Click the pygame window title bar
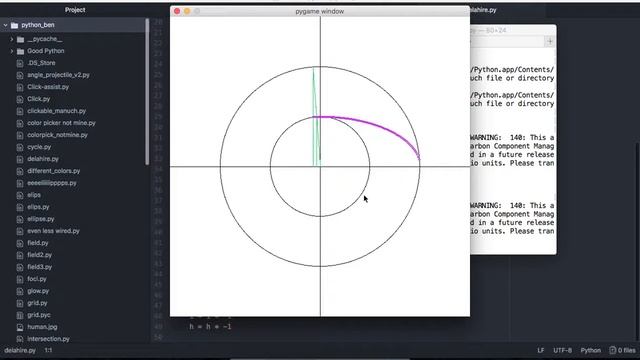The width and height of the screenshot is (640, 360). 320,11
